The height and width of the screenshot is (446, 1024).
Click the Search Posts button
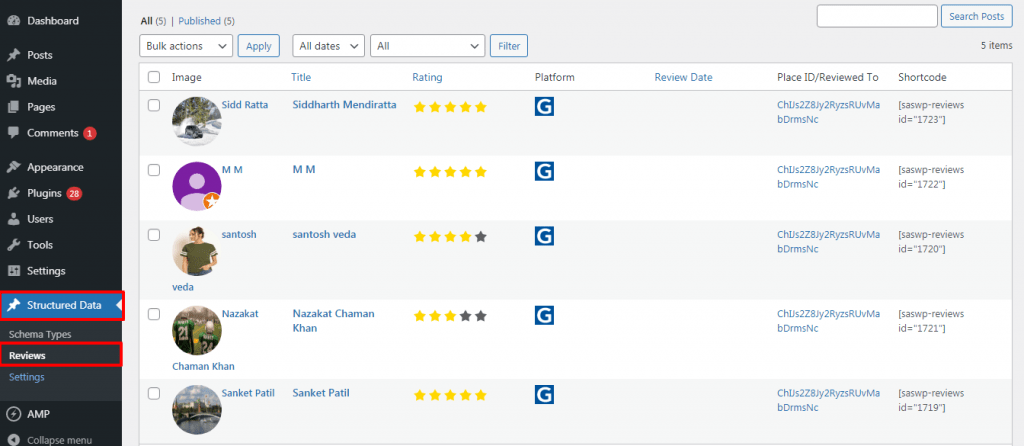click(976, 16)
